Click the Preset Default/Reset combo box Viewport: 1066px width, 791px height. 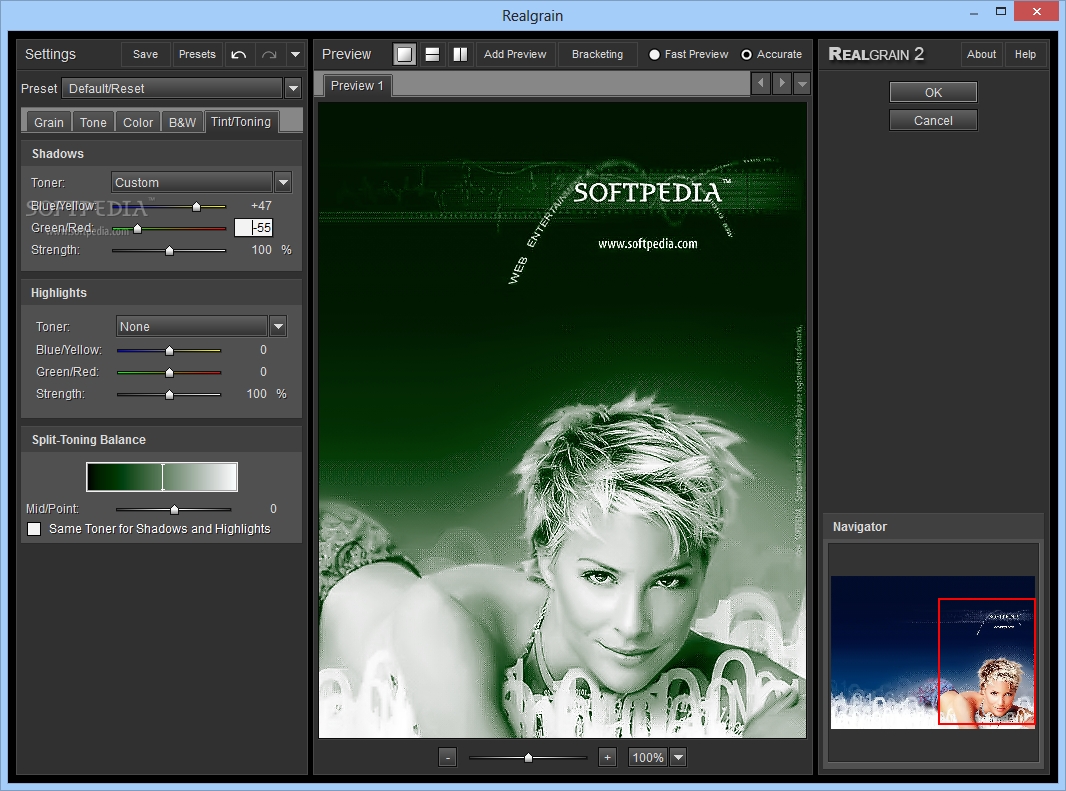(x=172, y=88)
